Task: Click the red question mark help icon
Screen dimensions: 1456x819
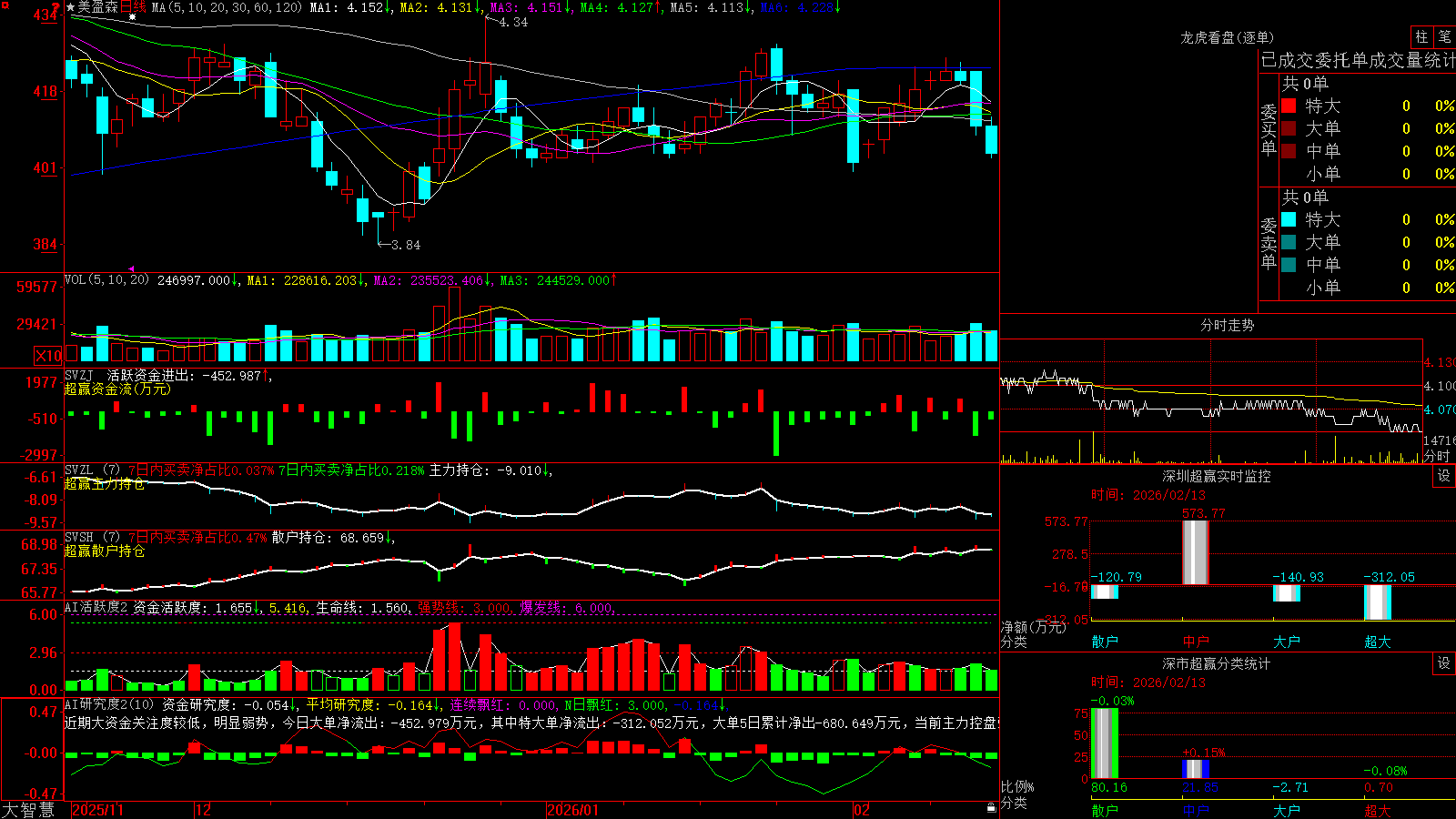Action: point(56,6)
